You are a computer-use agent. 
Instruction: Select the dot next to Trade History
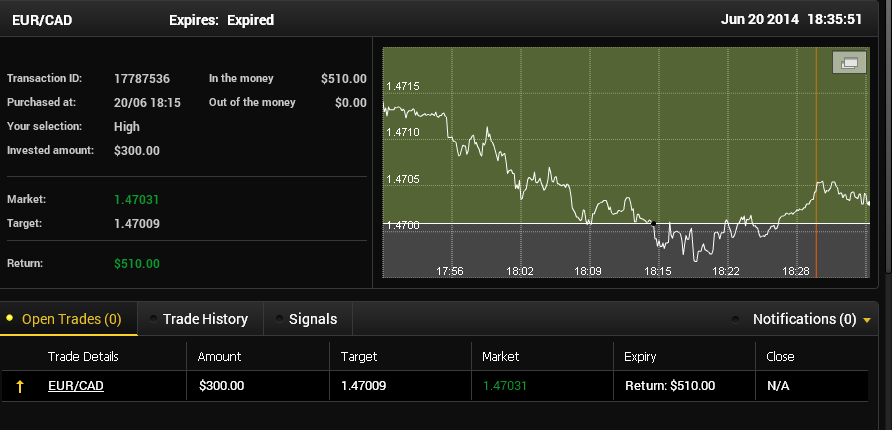[x=153, y=319]
